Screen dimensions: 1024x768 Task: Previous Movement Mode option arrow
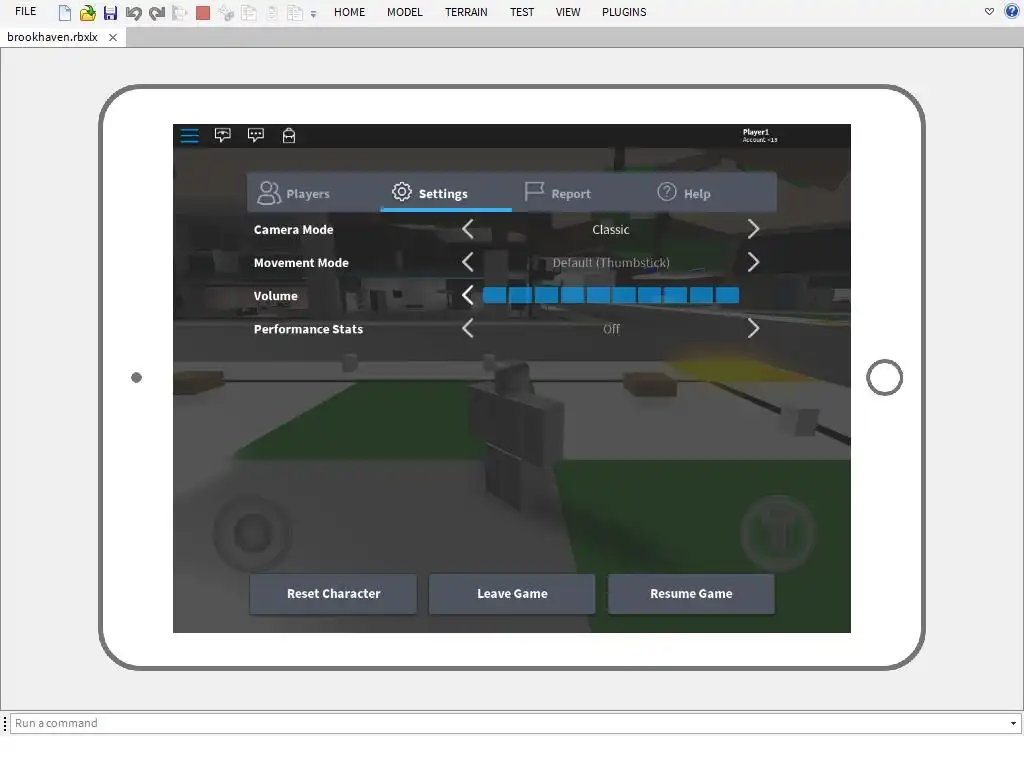pyautogui.click(x=468, y=263)
